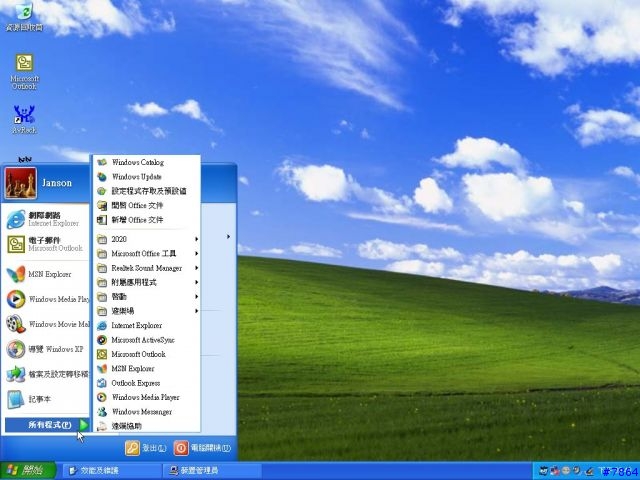The width and height of the screenshot is (640, 480).
Task: Click the 電腦關機(U) shut down button
Action: pyautogui.click(x=202, y=448)
